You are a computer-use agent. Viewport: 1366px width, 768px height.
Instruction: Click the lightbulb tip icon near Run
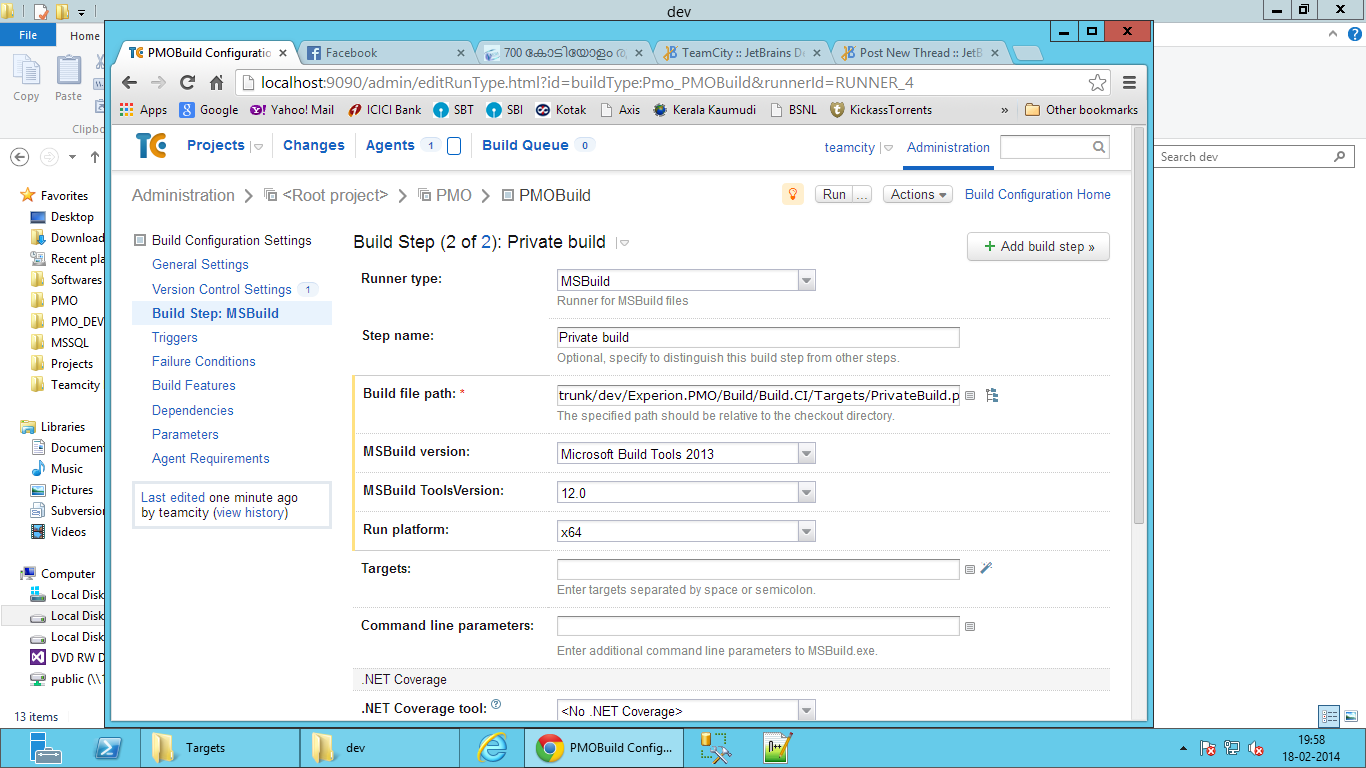tap(792, 194)
